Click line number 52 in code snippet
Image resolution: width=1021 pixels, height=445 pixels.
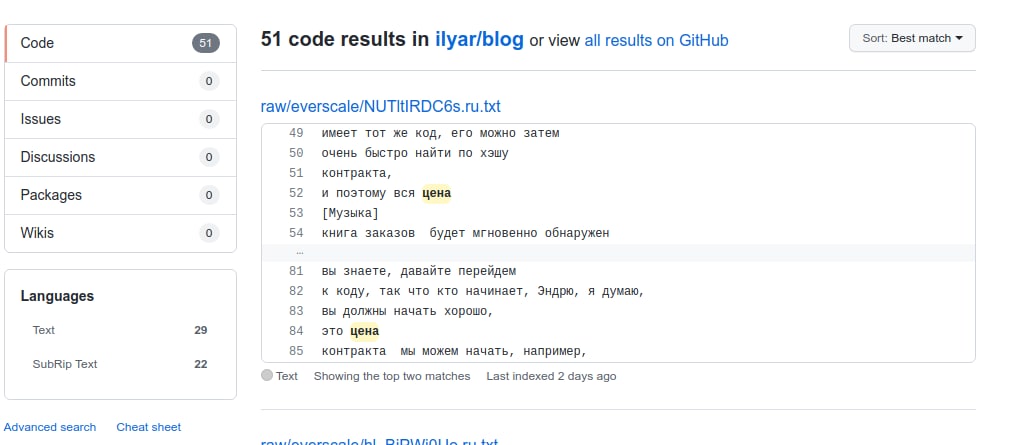point(295,193)
